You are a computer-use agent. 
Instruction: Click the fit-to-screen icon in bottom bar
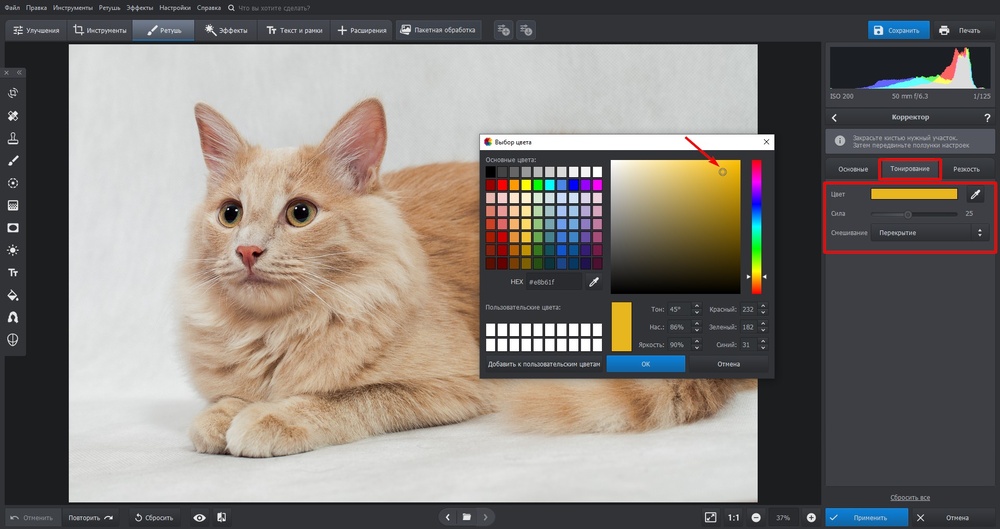(710, 517)
